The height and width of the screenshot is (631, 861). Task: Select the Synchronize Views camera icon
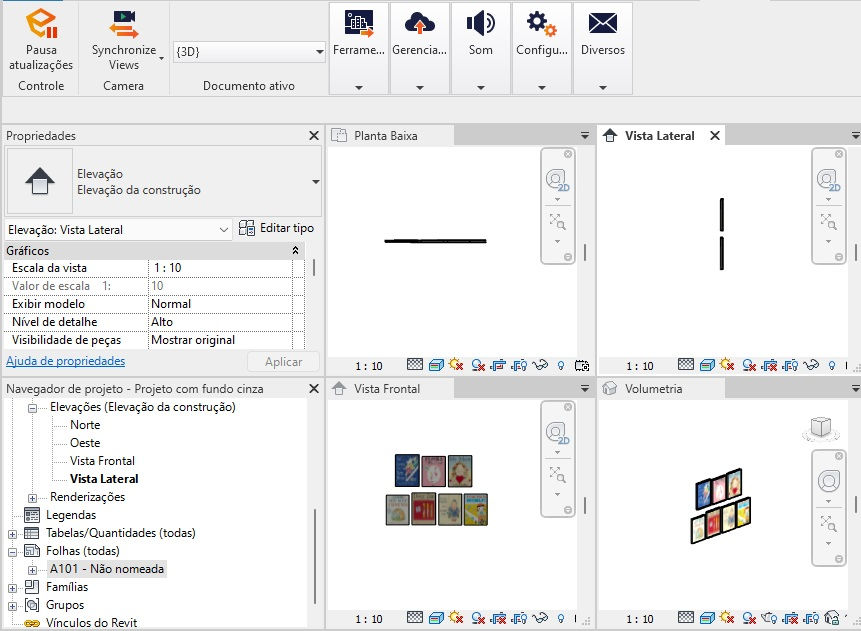click(123, 20)
